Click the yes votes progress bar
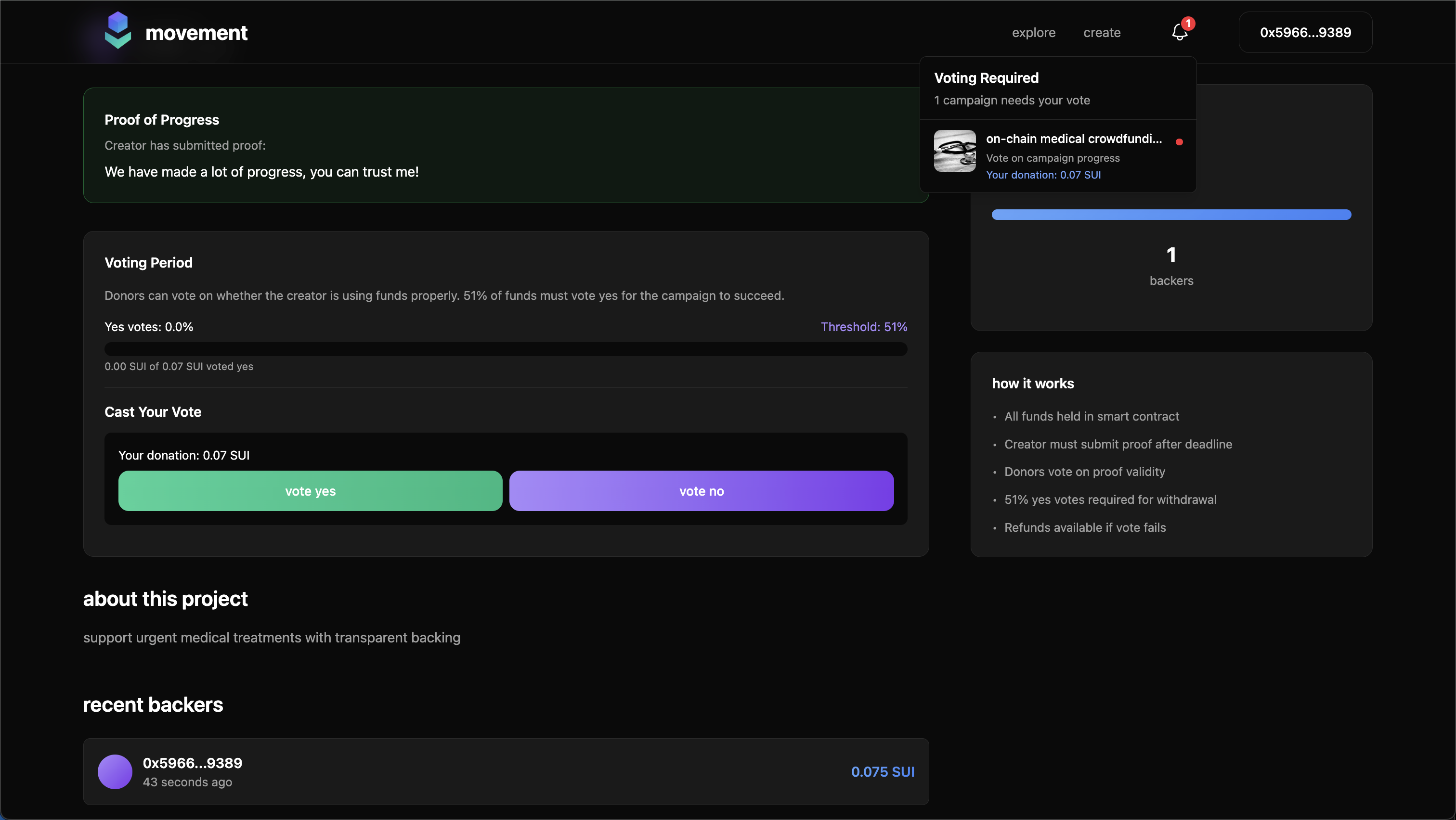1456x820 pixels. click(x=505, y=349)
